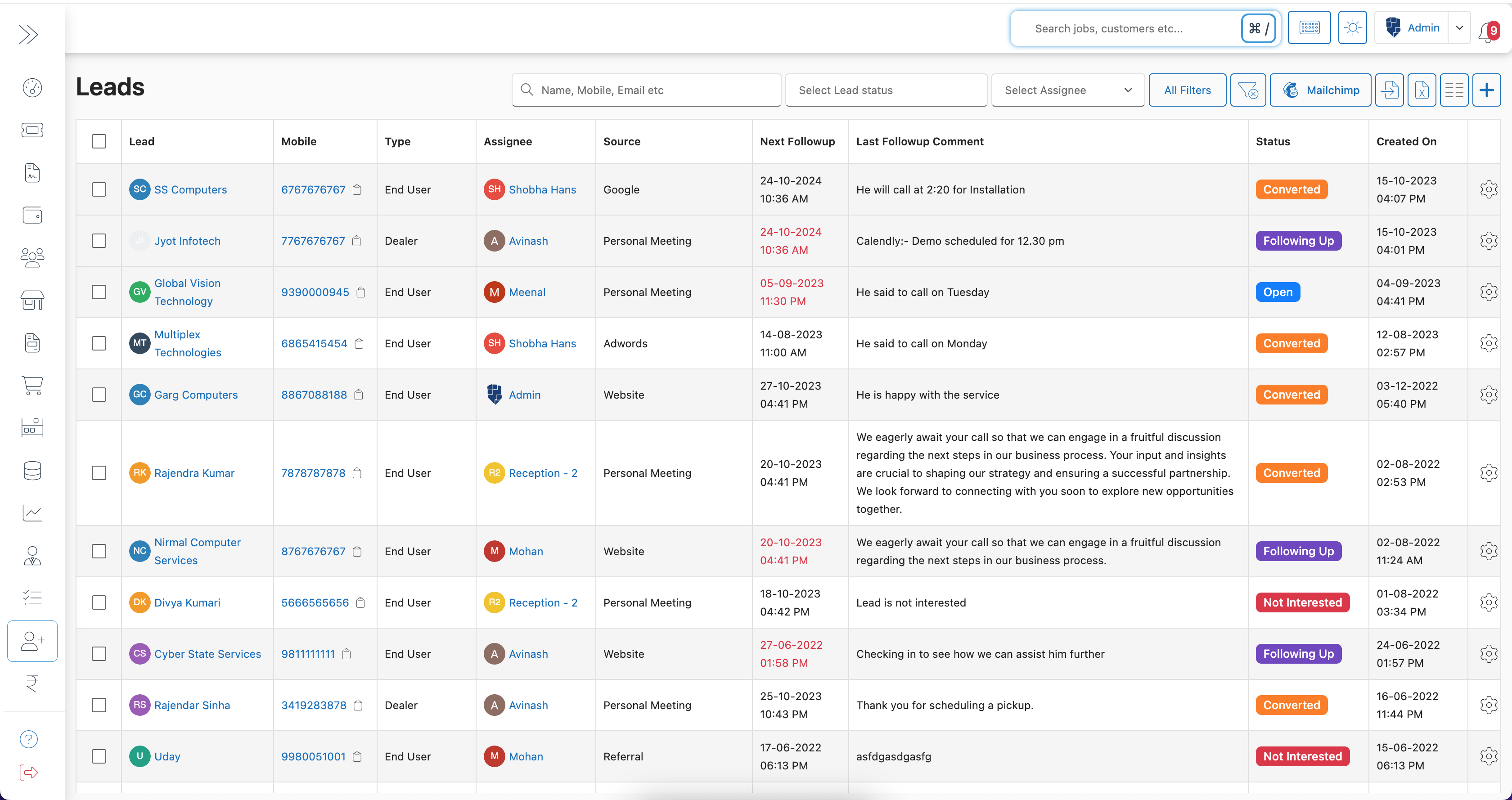
Task: Export leads to Excel file icon
Action: pos(1421,90)
